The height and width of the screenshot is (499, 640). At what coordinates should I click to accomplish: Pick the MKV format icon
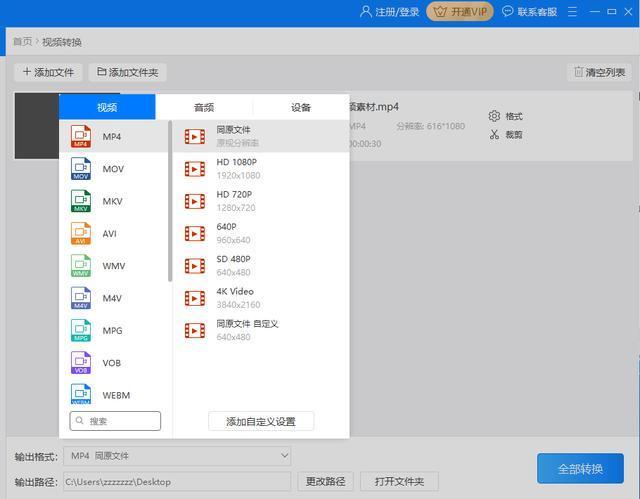coord(81,201)
